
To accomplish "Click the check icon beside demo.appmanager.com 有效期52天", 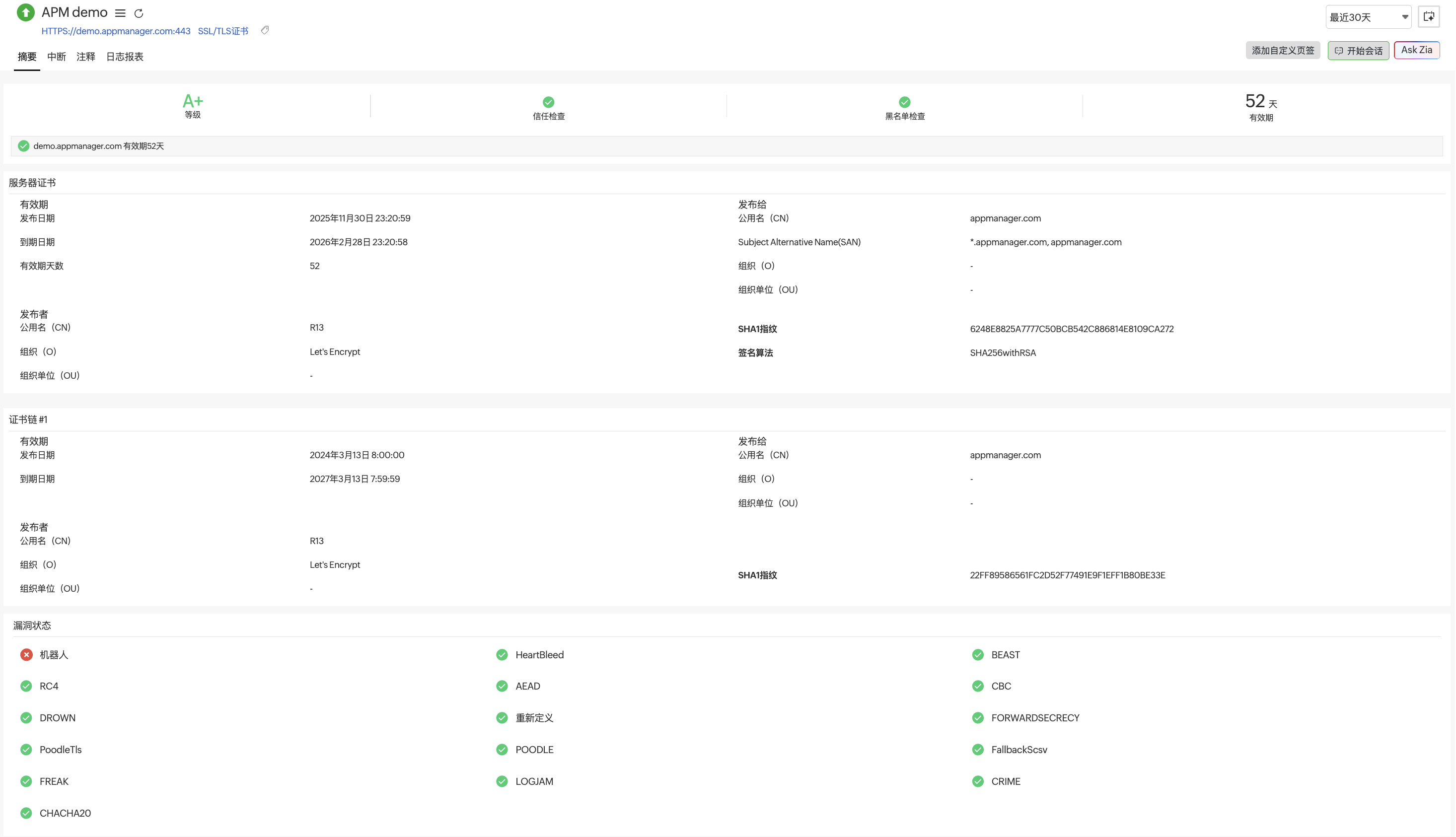I will (23, 146).
